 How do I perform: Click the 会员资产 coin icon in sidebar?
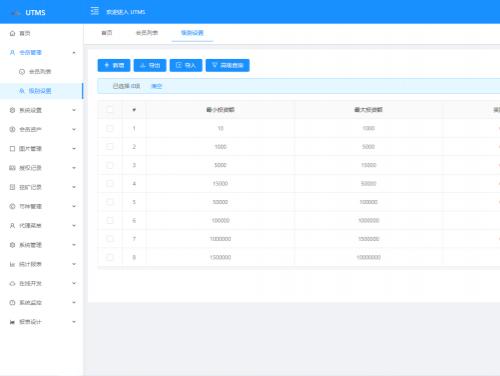click(x=12, y=129)
